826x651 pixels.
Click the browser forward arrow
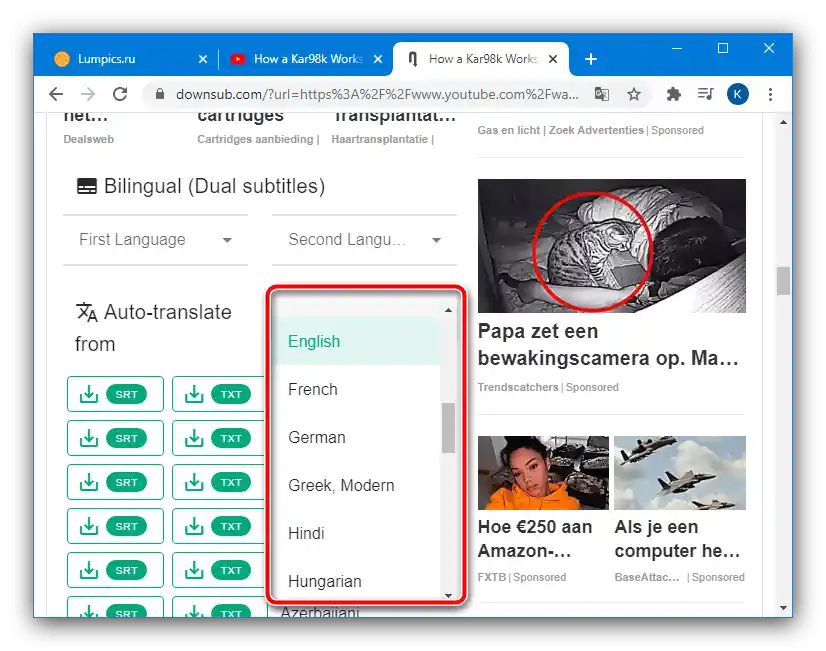point(88,94)
